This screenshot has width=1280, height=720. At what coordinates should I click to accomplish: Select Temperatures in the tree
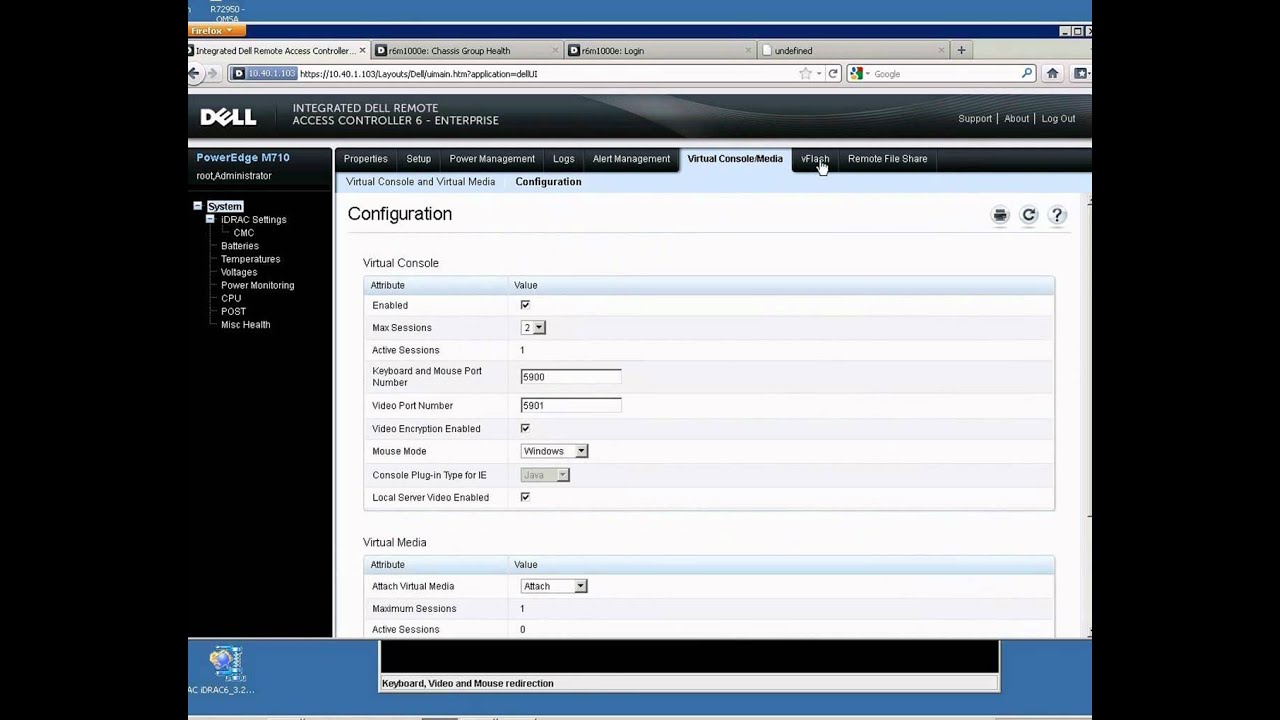[x=251, y=259]
